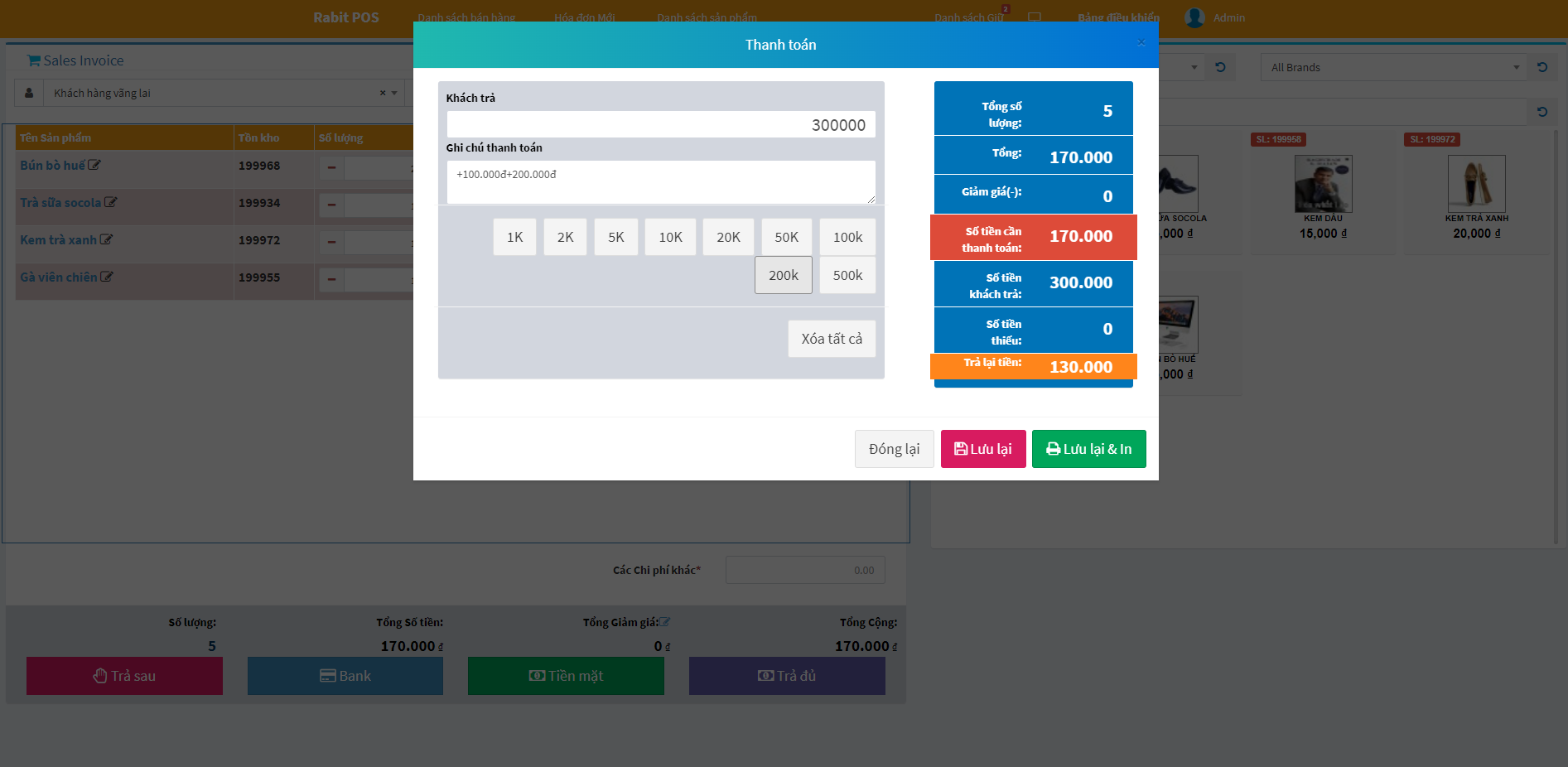Image resolution: width=1568 pixels, height=767 pixels.
Task: Close the payment dialog with Đóng lại
Action: coord(894,449)
